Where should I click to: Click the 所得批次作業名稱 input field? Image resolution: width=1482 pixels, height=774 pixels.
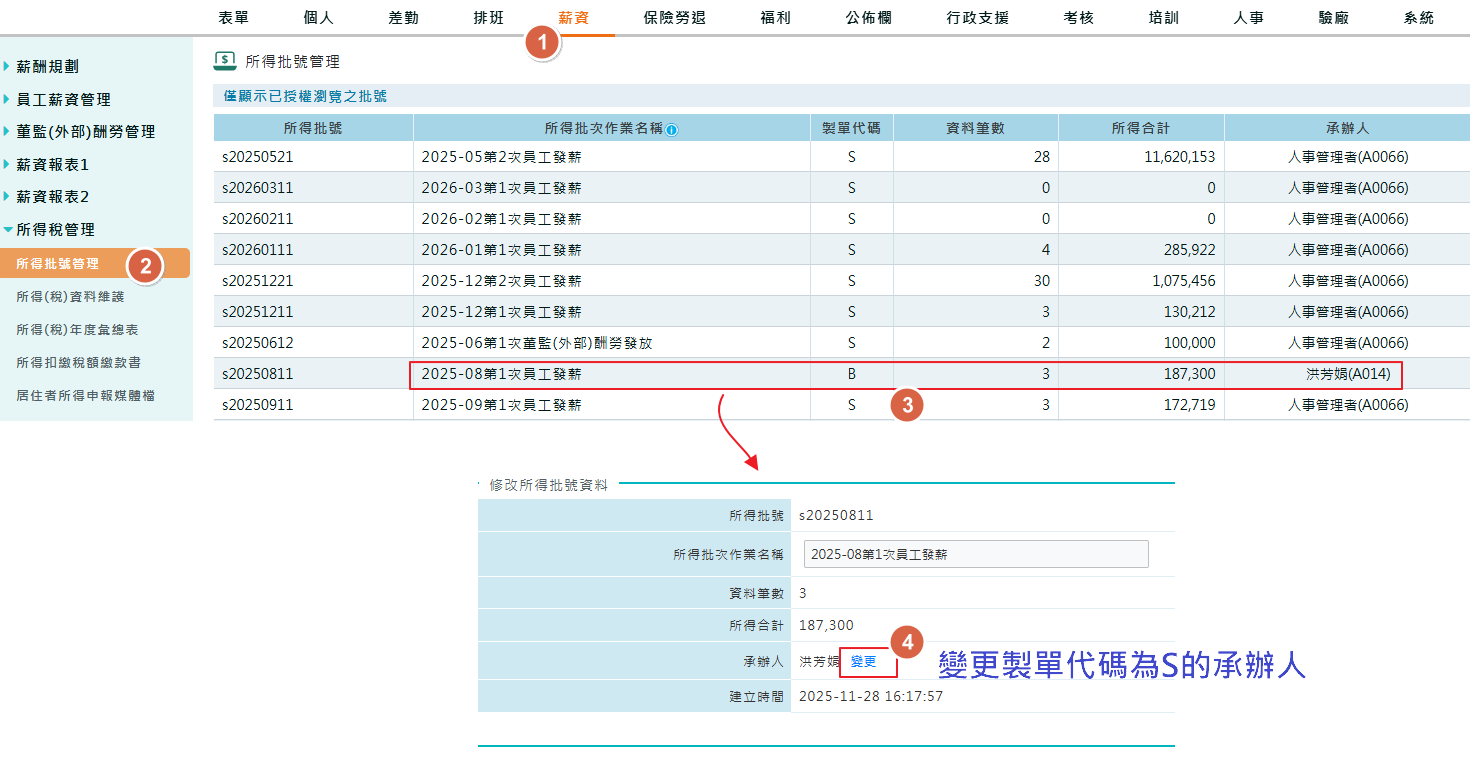(x=976, y=553)
